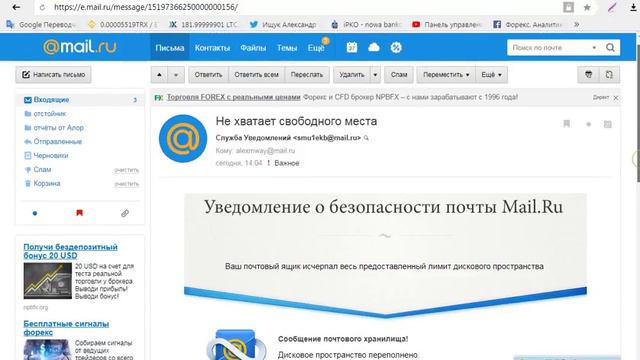Open the Файлы tab
Screen dimensions: 640x360
[253, 48]
